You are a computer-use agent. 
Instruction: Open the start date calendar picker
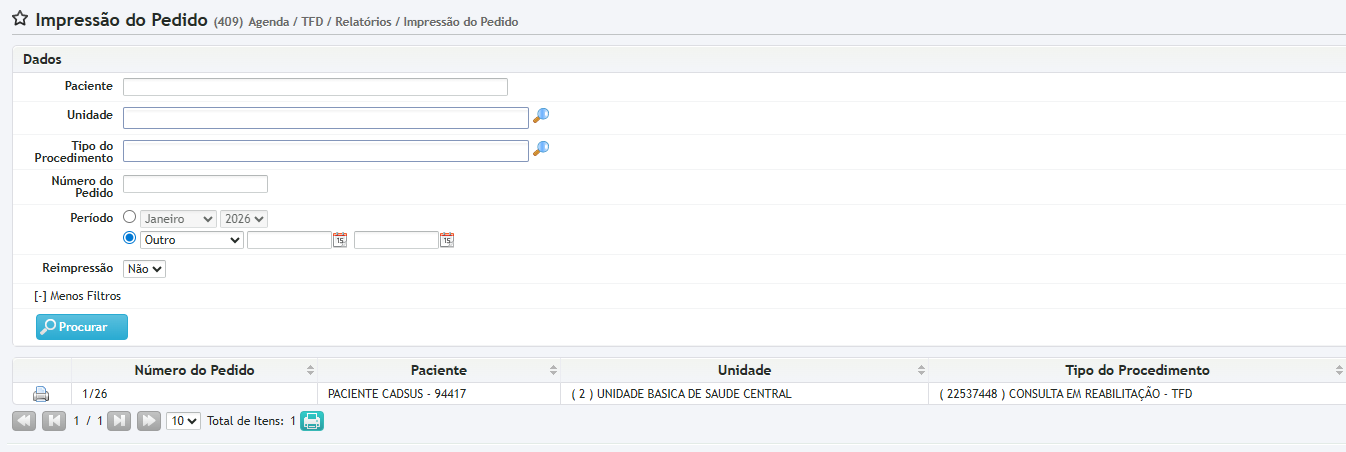click(x=340, y=240)
